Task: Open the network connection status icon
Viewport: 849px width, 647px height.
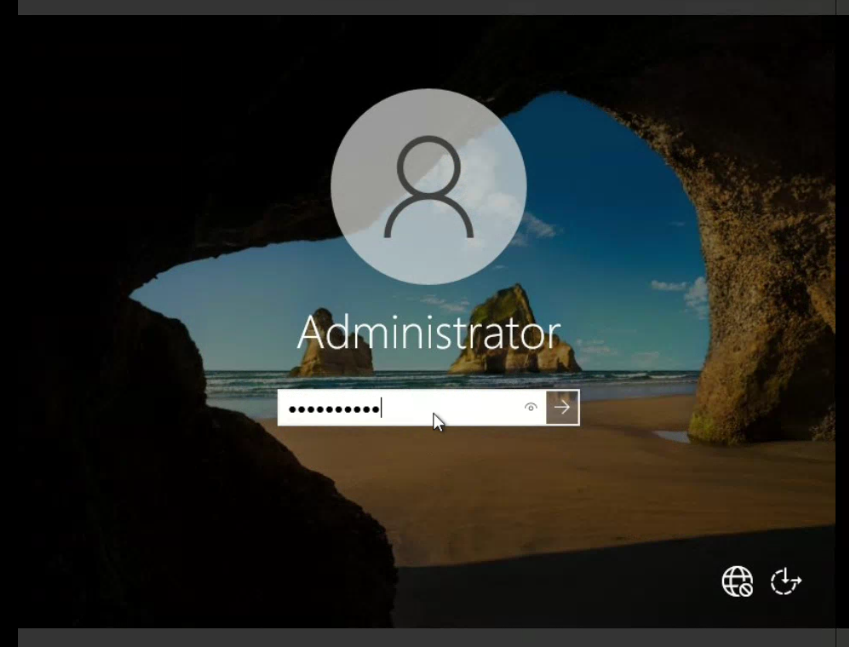Action: click(x=737, y=581)
